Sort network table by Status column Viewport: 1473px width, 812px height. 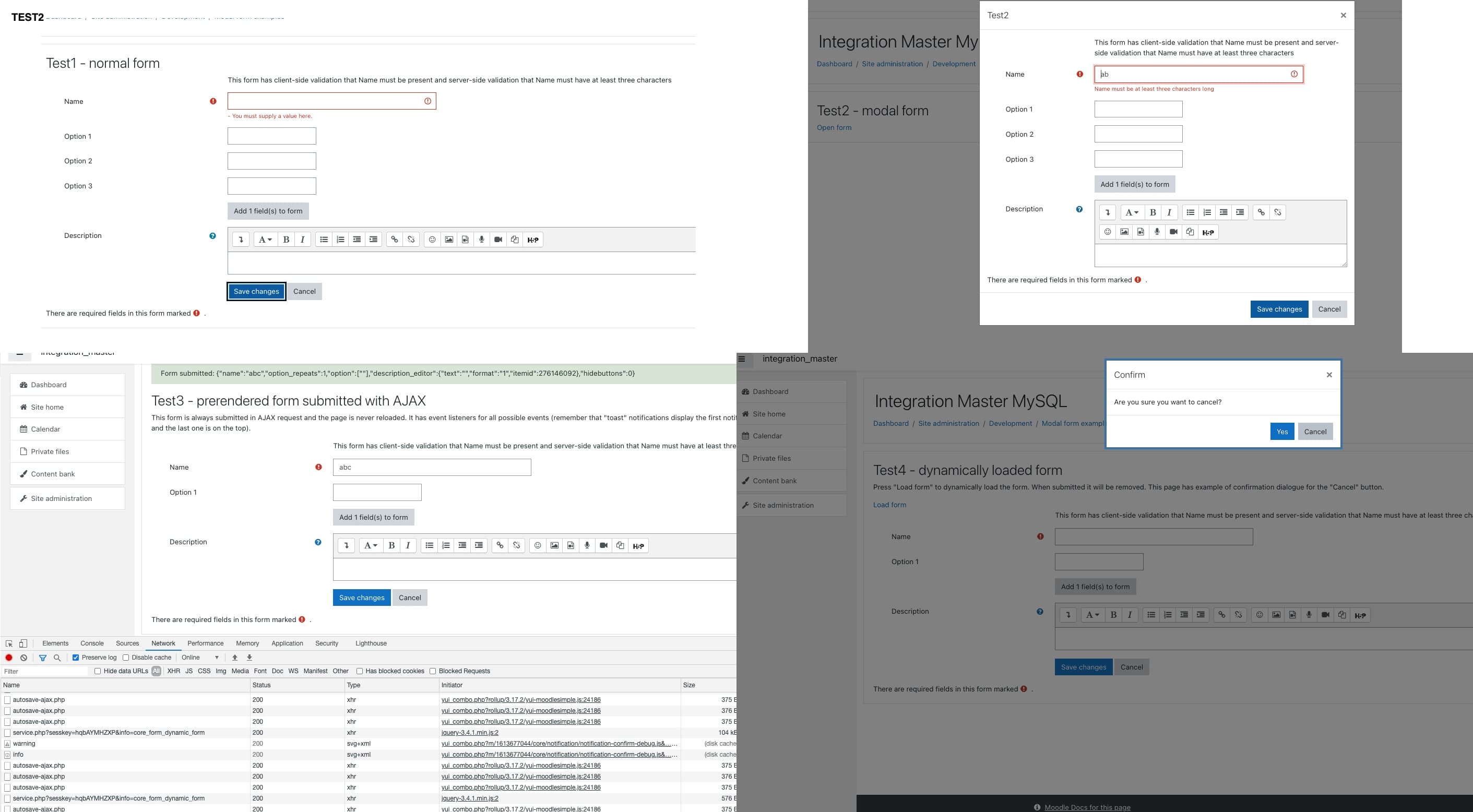298,685
